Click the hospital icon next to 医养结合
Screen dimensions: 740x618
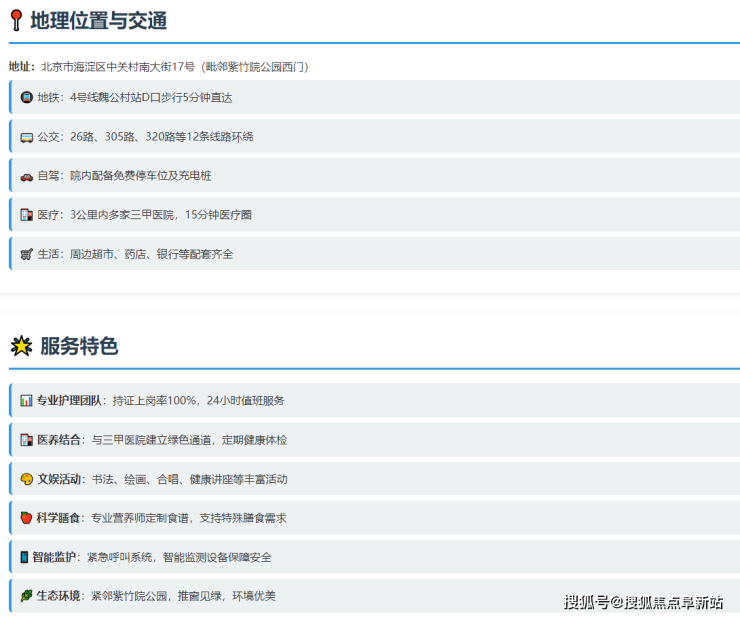coord(27,440)
